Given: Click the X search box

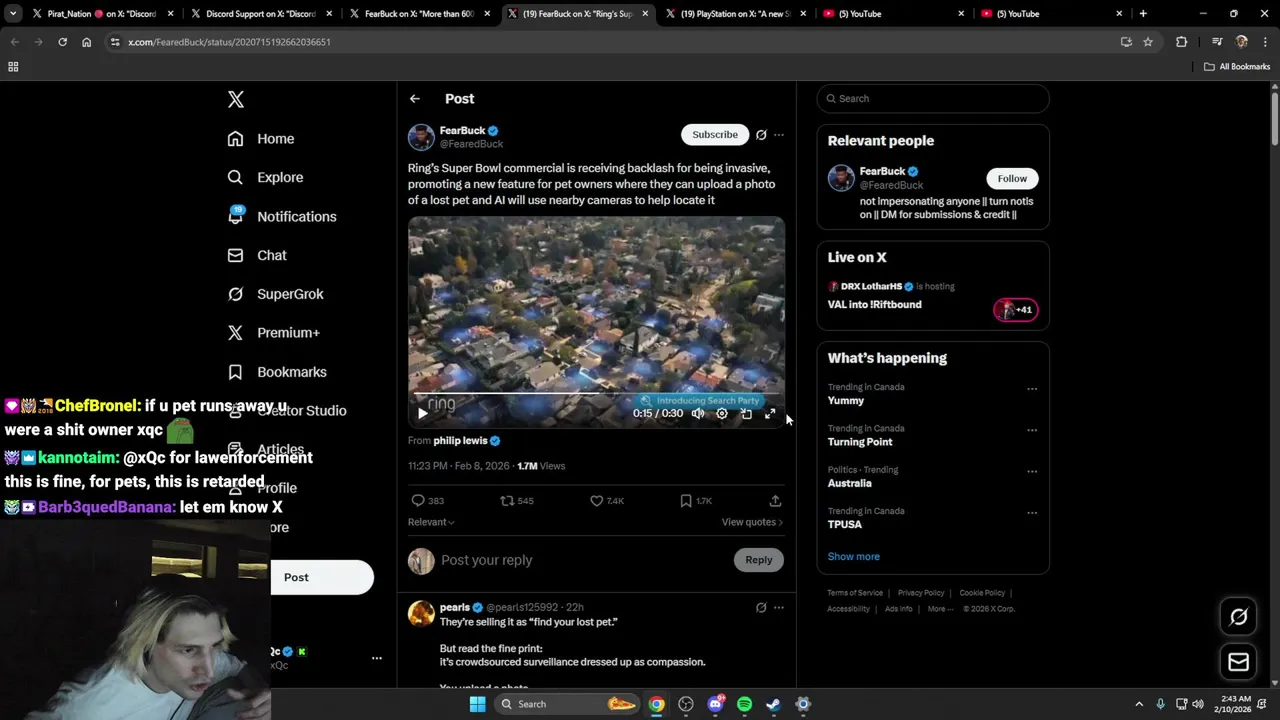Looking at the screenshot, I should coord(933,99).
